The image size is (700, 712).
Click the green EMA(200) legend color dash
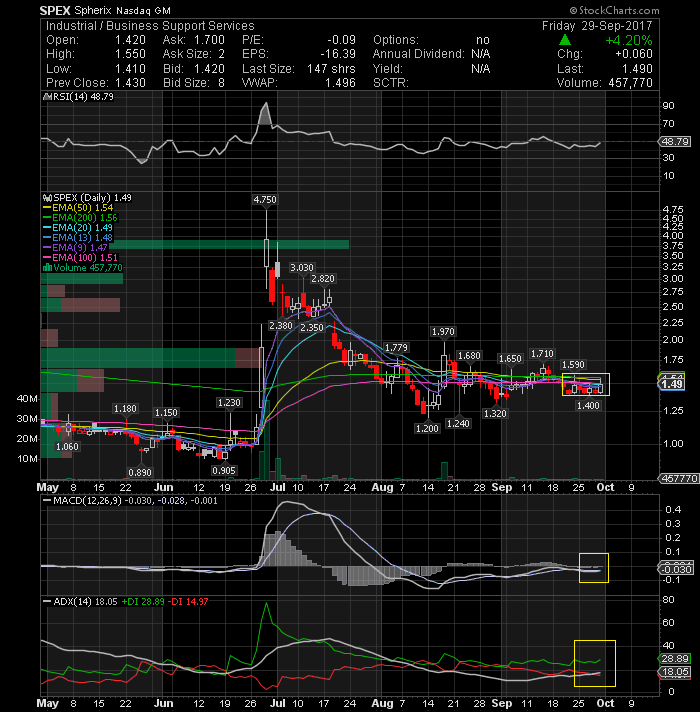click(x=47, y=218)
